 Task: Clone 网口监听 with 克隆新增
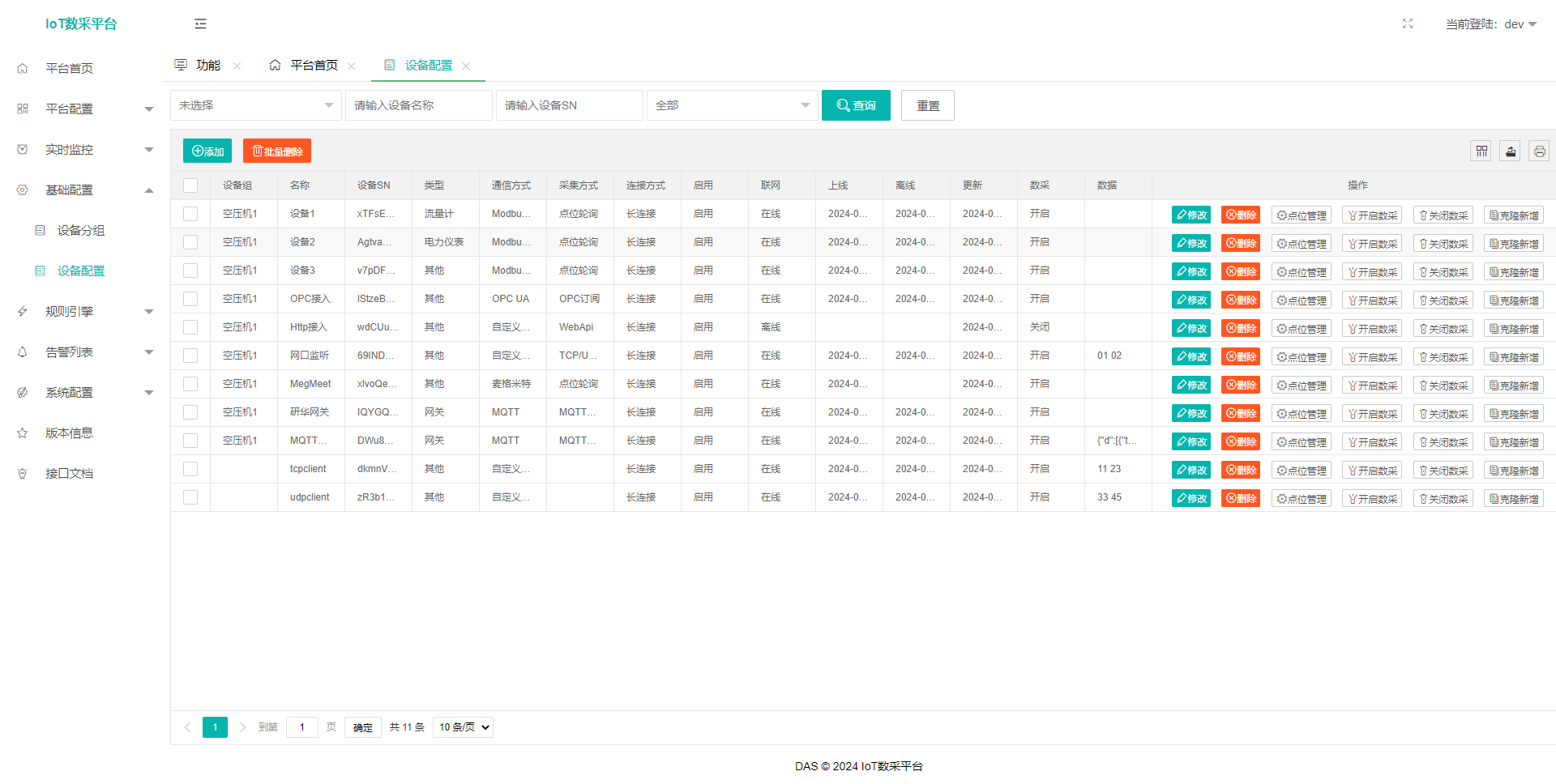[1514, 356]
